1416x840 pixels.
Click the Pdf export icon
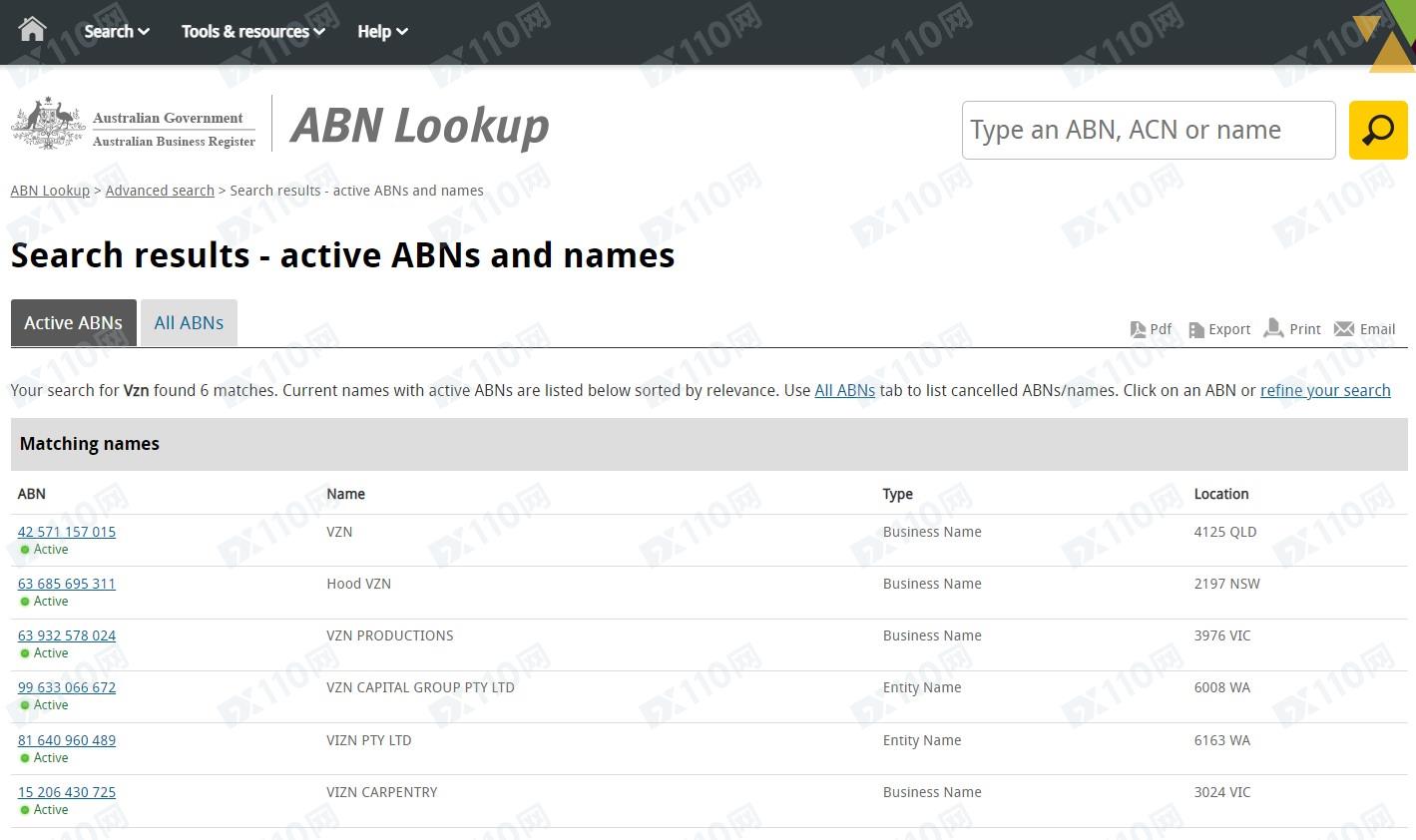click(x=1138, y=329)
